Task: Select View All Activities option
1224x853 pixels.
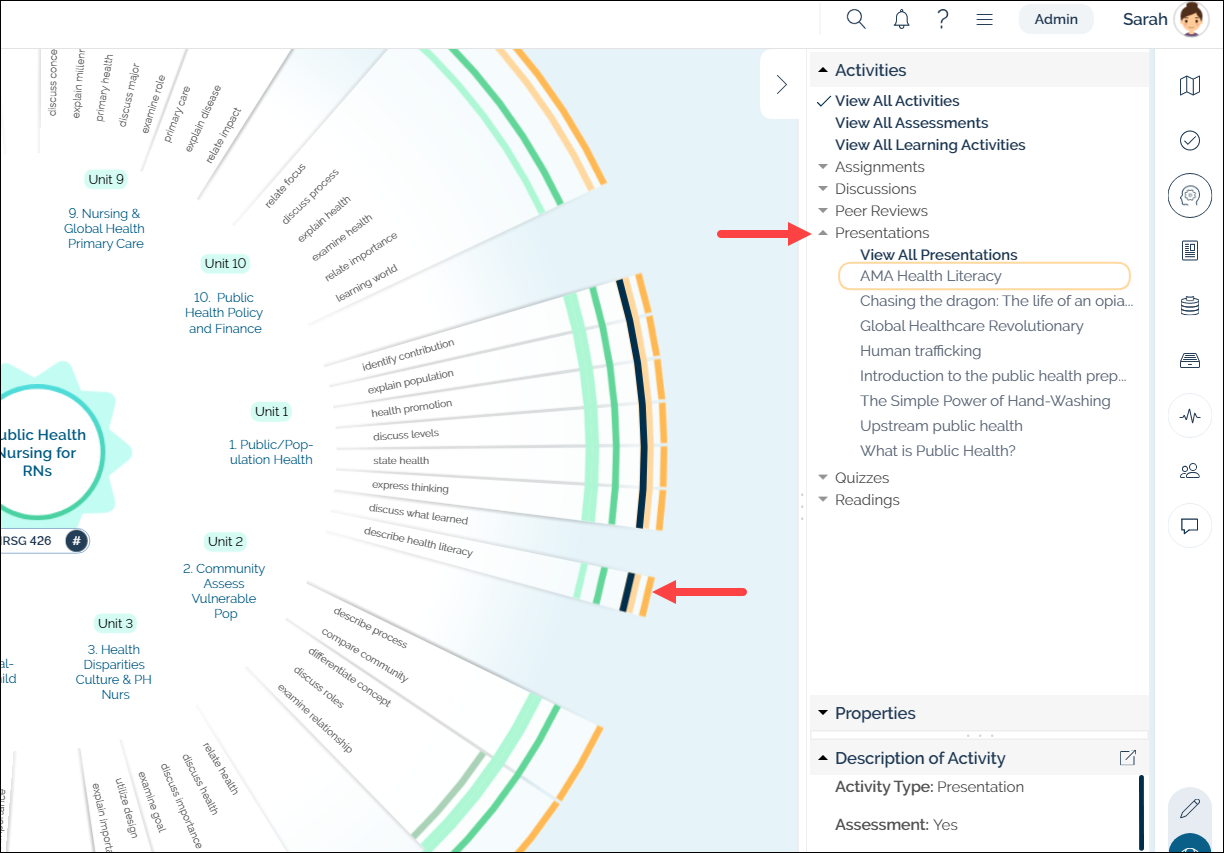Action: [897, 101]
